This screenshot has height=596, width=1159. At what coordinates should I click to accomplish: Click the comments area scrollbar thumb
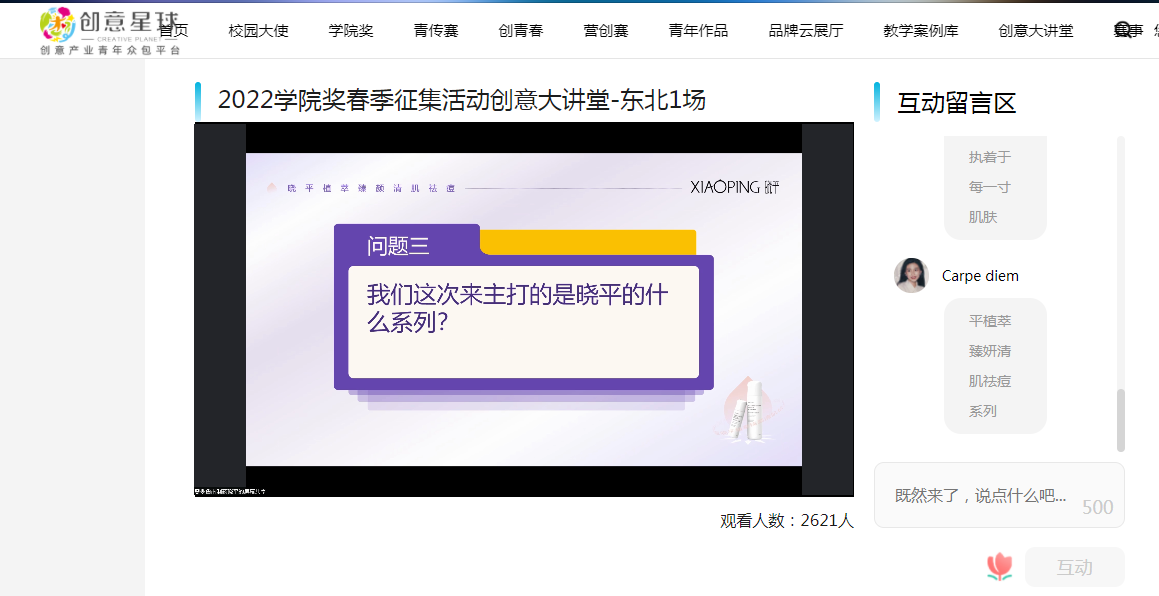(x=1121, y=419)
